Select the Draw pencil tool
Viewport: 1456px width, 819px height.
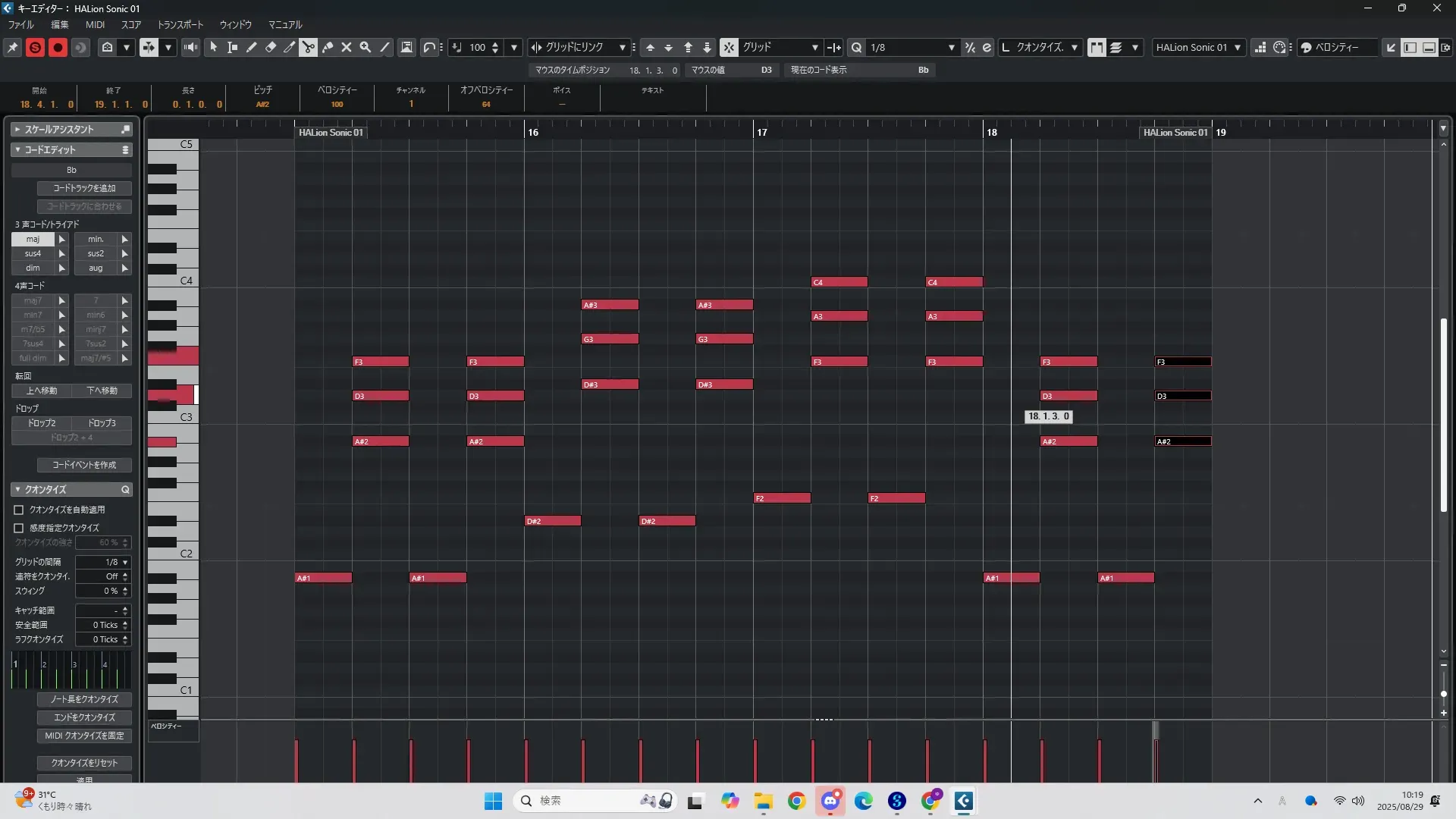pos(252,47)
